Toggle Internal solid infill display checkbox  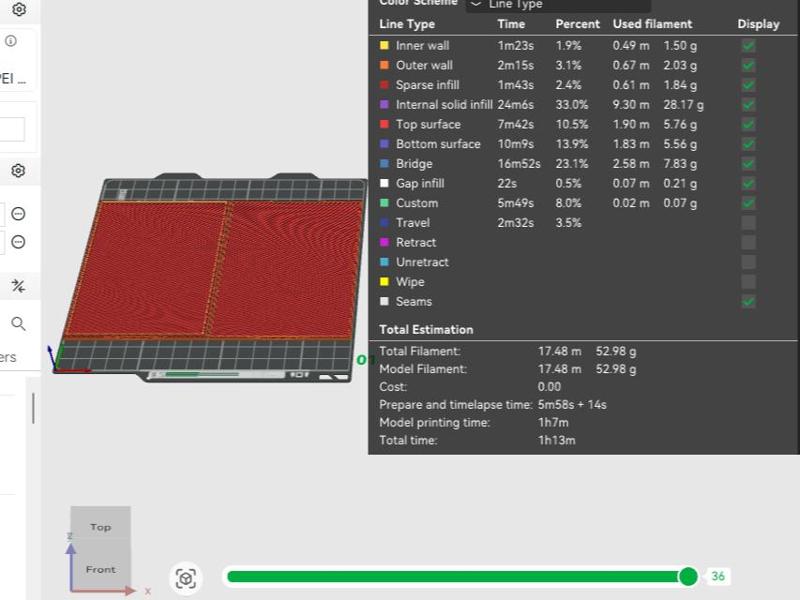tap(748, 105)
